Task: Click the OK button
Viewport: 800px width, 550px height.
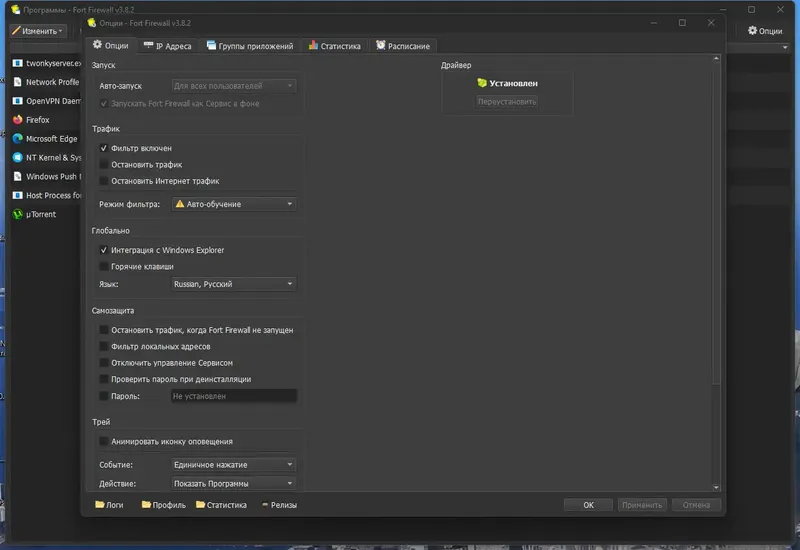Action: coord(588,505)
